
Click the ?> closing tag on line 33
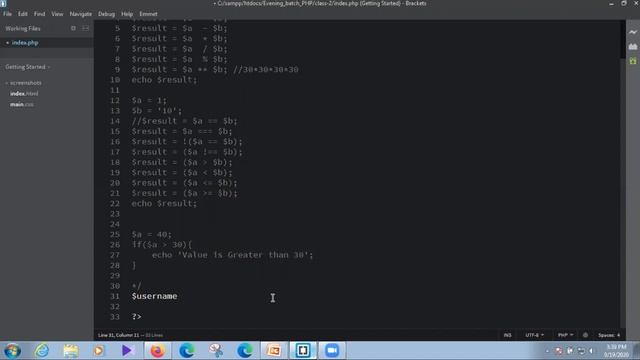136,317
